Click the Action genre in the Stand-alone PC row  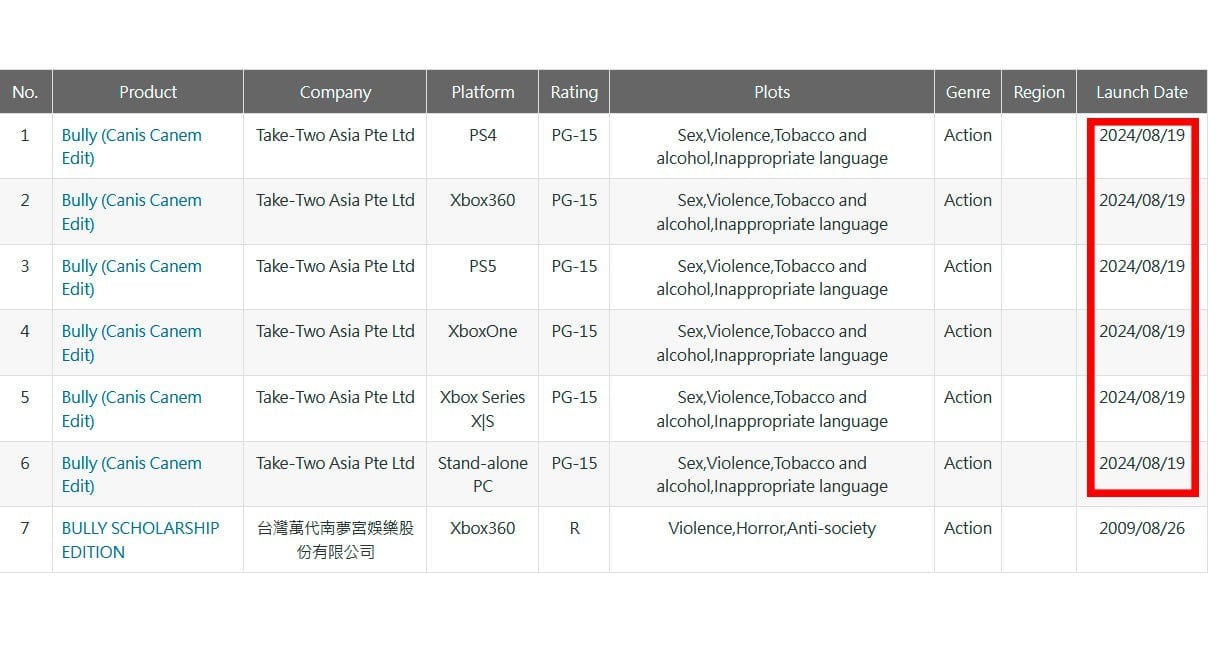pos(968,463)
